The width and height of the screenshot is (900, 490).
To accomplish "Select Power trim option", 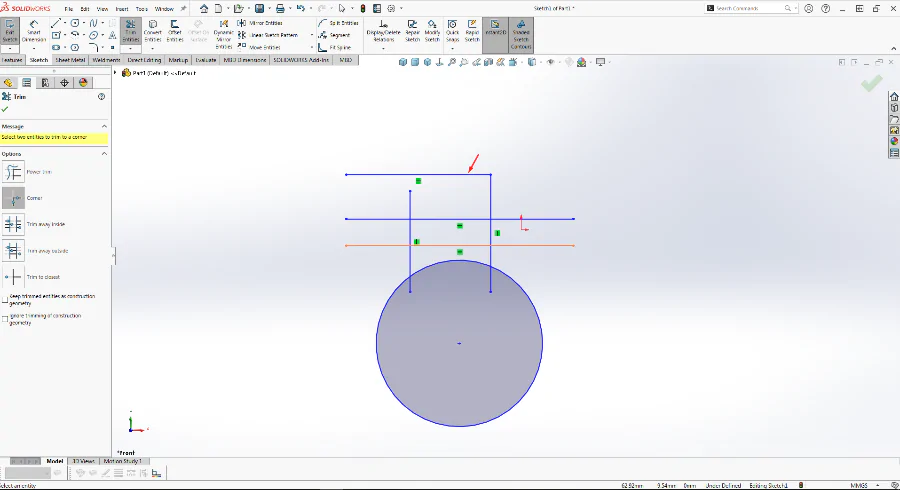I will click(x=13, y=172).
